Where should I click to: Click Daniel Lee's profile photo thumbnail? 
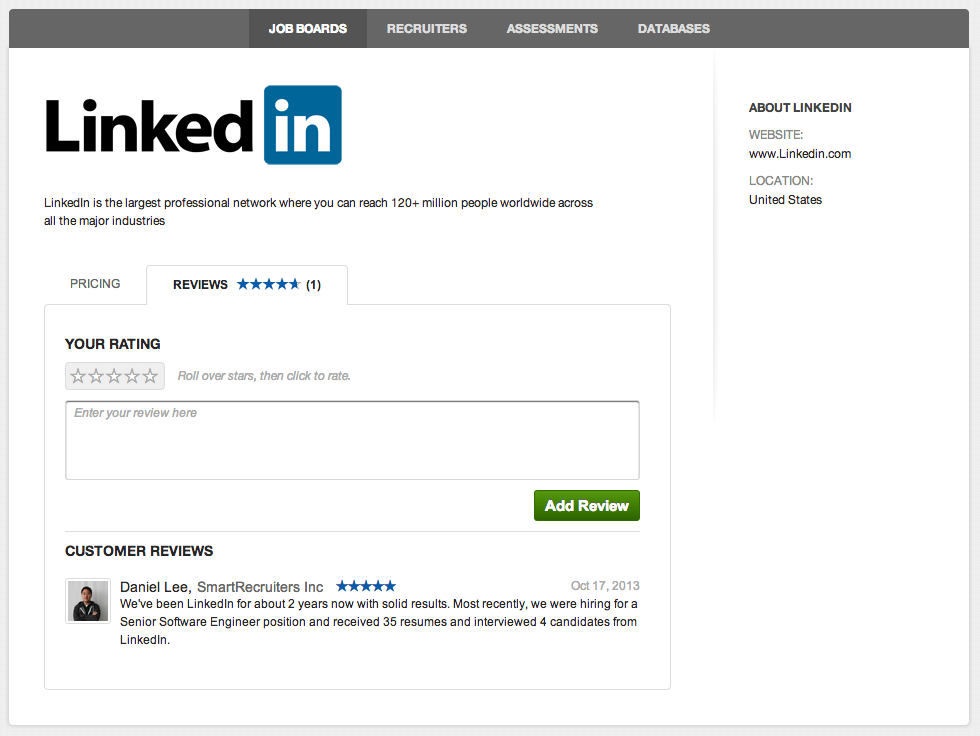click(88, 601)
